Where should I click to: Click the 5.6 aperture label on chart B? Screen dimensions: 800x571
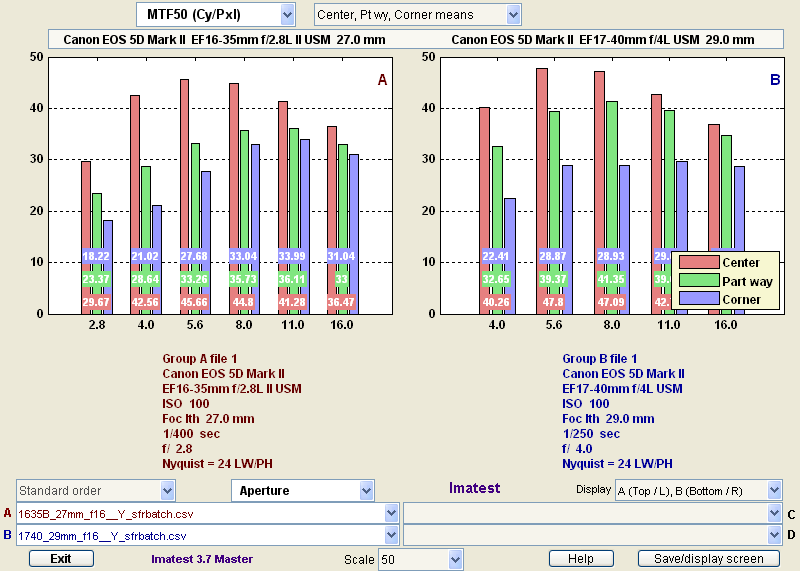[x=554, y=325]
